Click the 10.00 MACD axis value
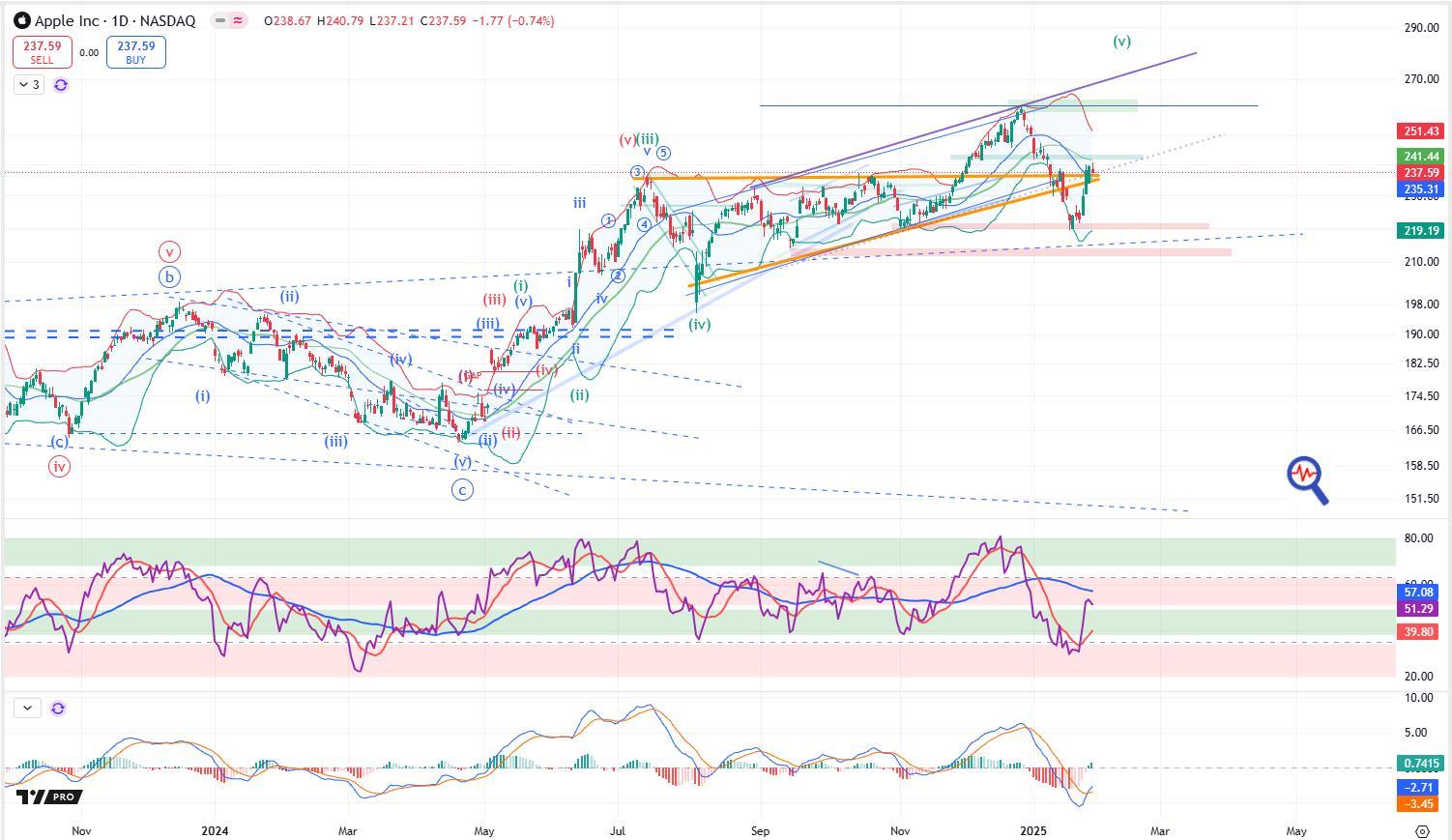1452x840 pixels. [x=1418, y=698]
